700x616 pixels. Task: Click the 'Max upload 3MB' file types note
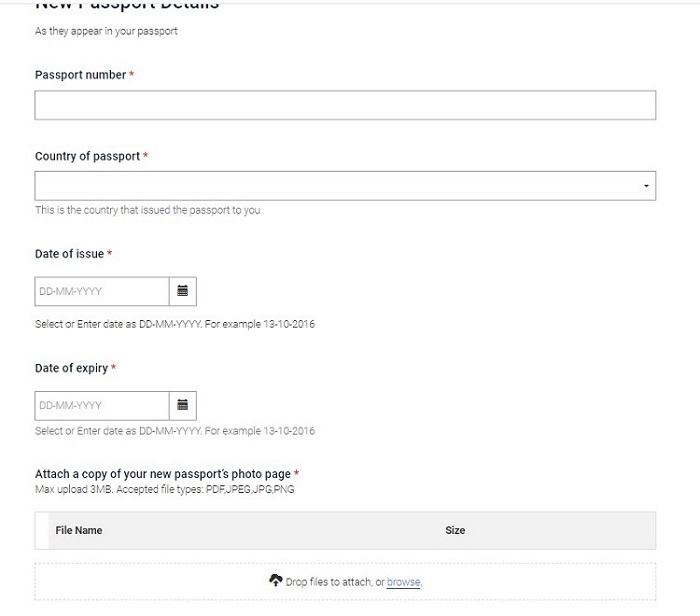pyautogui.click(x=165, y=489)
